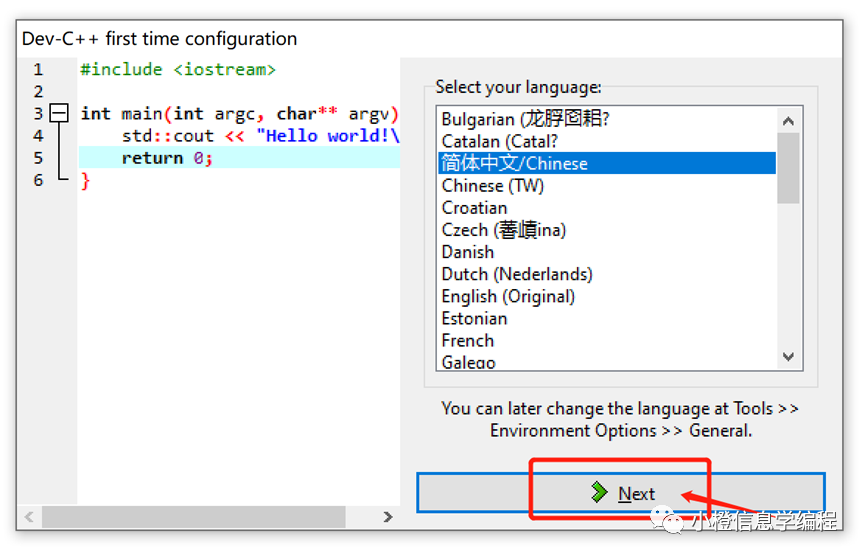Select Dutch (Nederlands) language entry
The height and width of the screenshot is (559, 865).
[607, 274]
